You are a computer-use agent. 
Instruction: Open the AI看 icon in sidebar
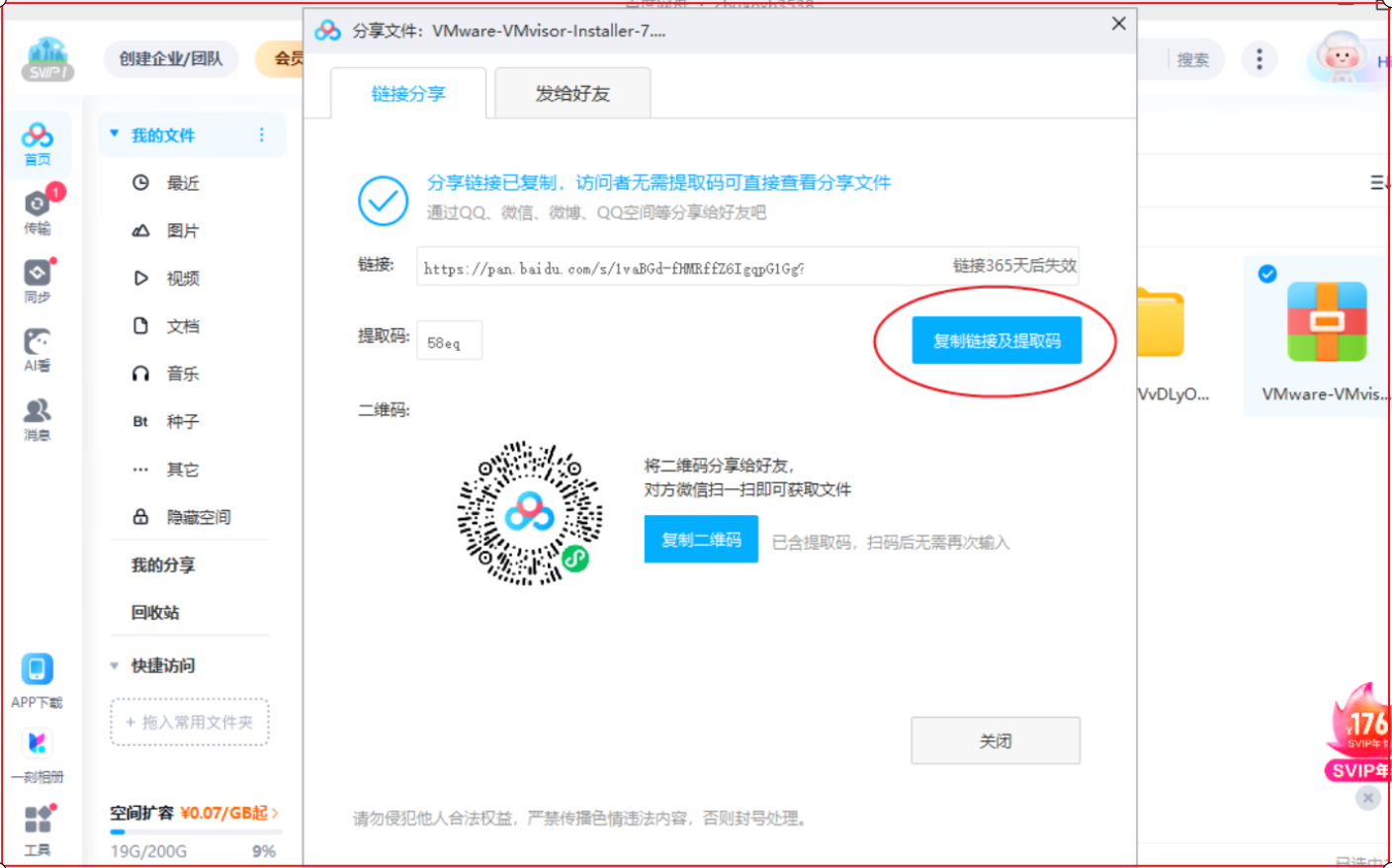click(38, 350)
